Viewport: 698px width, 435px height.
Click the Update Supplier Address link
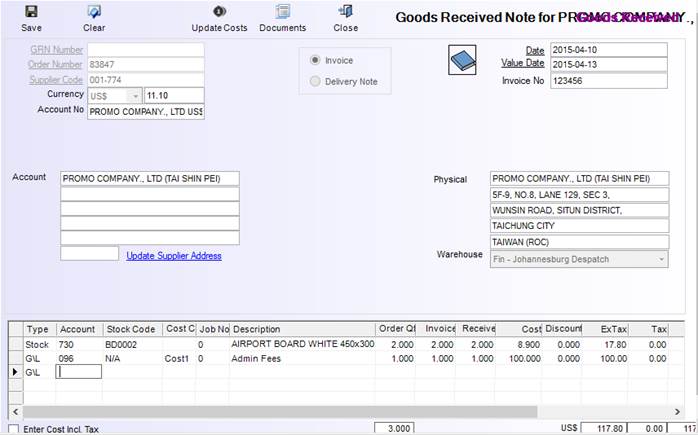173,255
